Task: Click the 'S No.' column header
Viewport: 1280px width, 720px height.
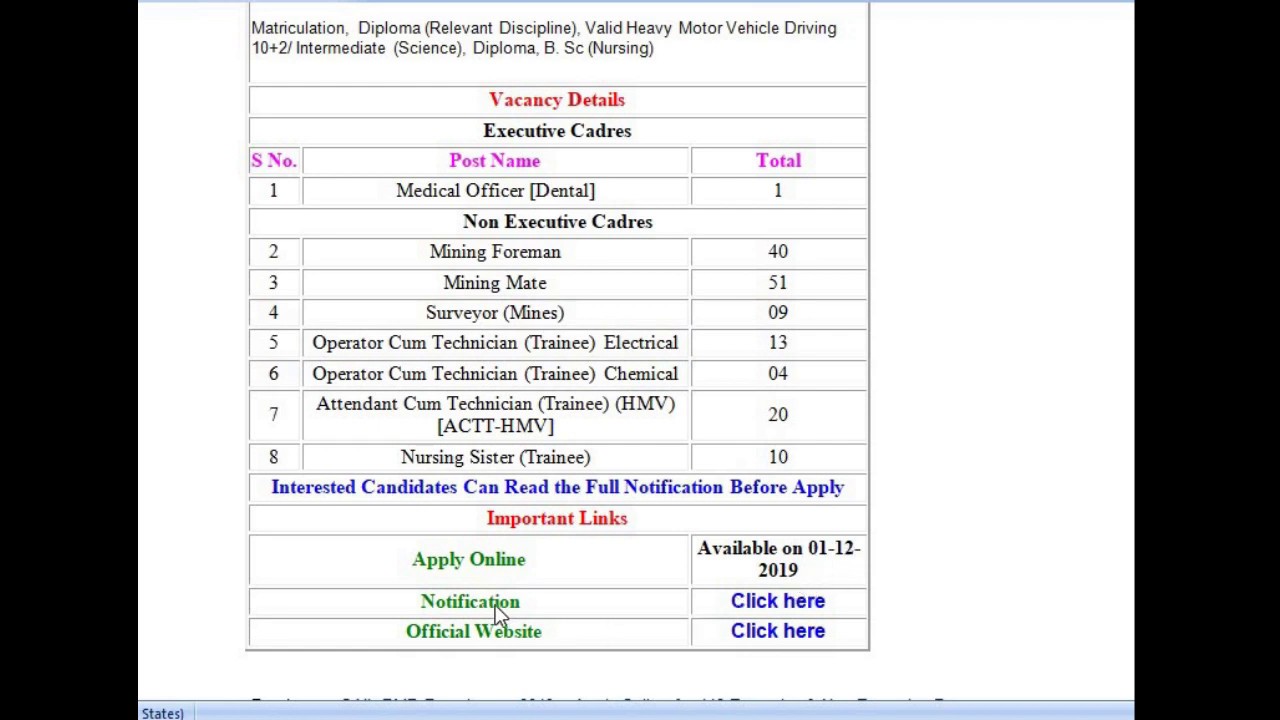Action: [x=273, y=161]
